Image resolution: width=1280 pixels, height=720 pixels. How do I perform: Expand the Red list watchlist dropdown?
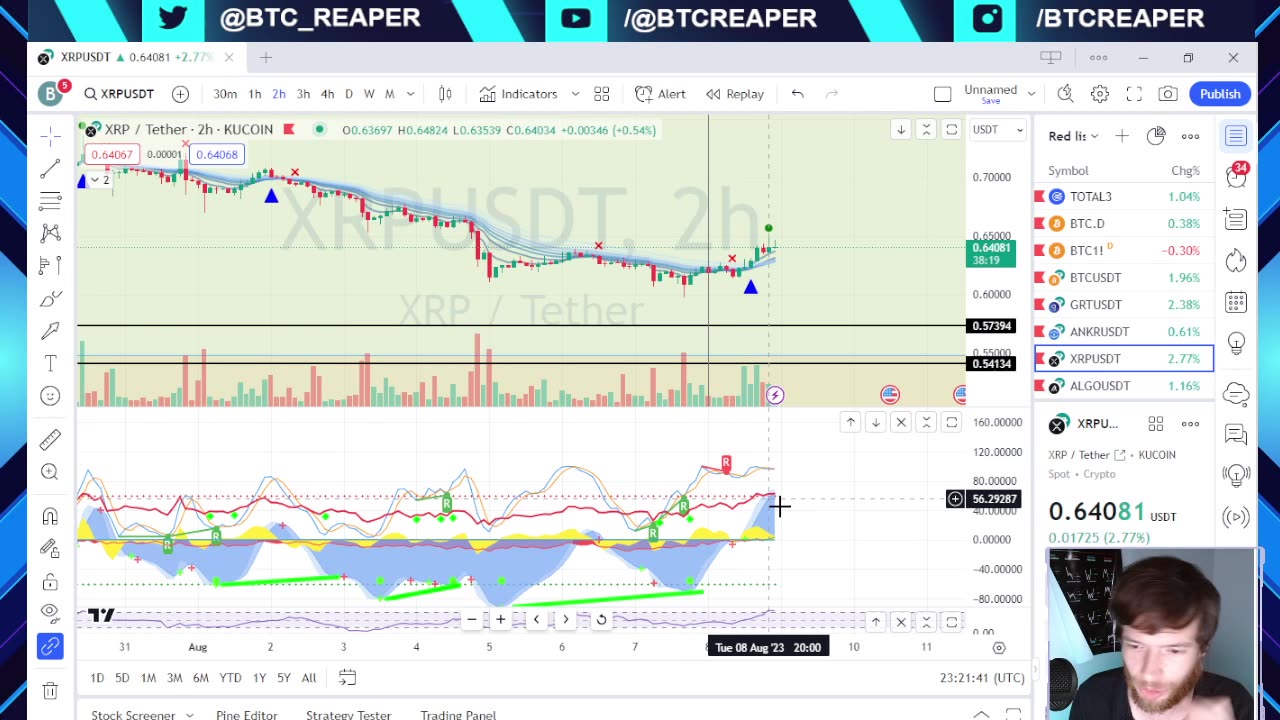[1073, 136]
